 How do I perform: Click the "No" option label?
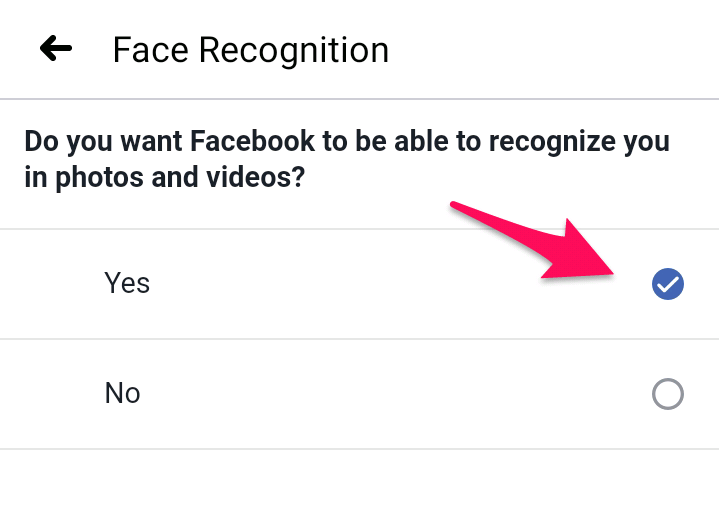click(122, 394)
